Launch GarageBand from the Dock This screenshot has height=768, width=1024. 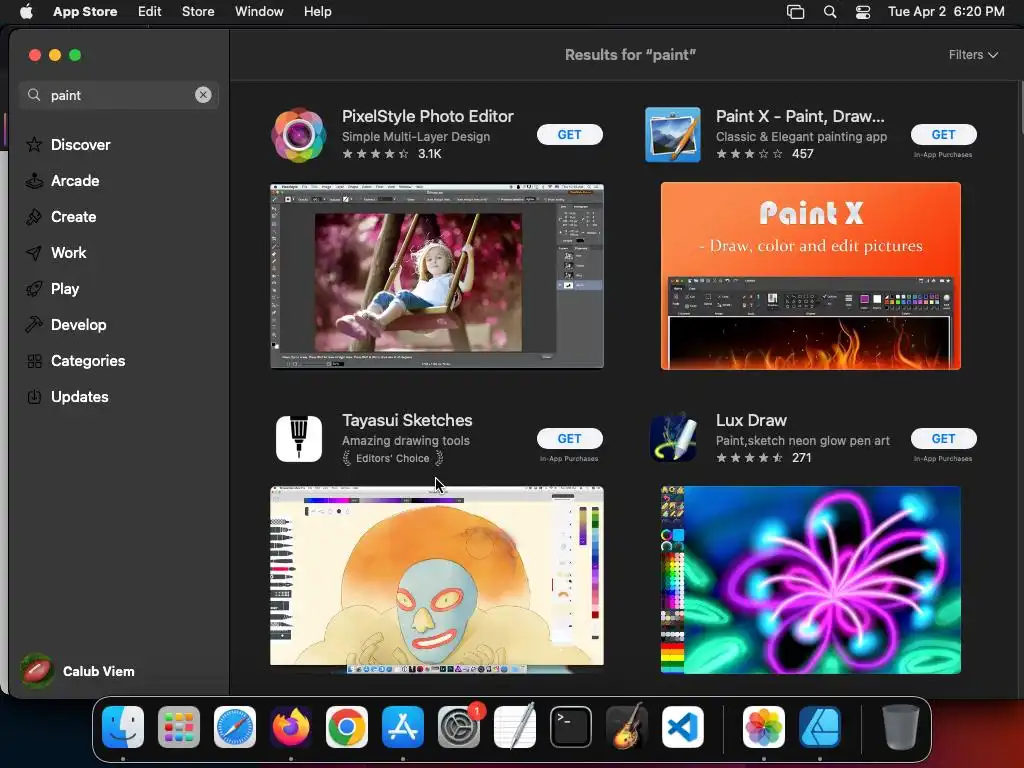click(x=627, y=727)
